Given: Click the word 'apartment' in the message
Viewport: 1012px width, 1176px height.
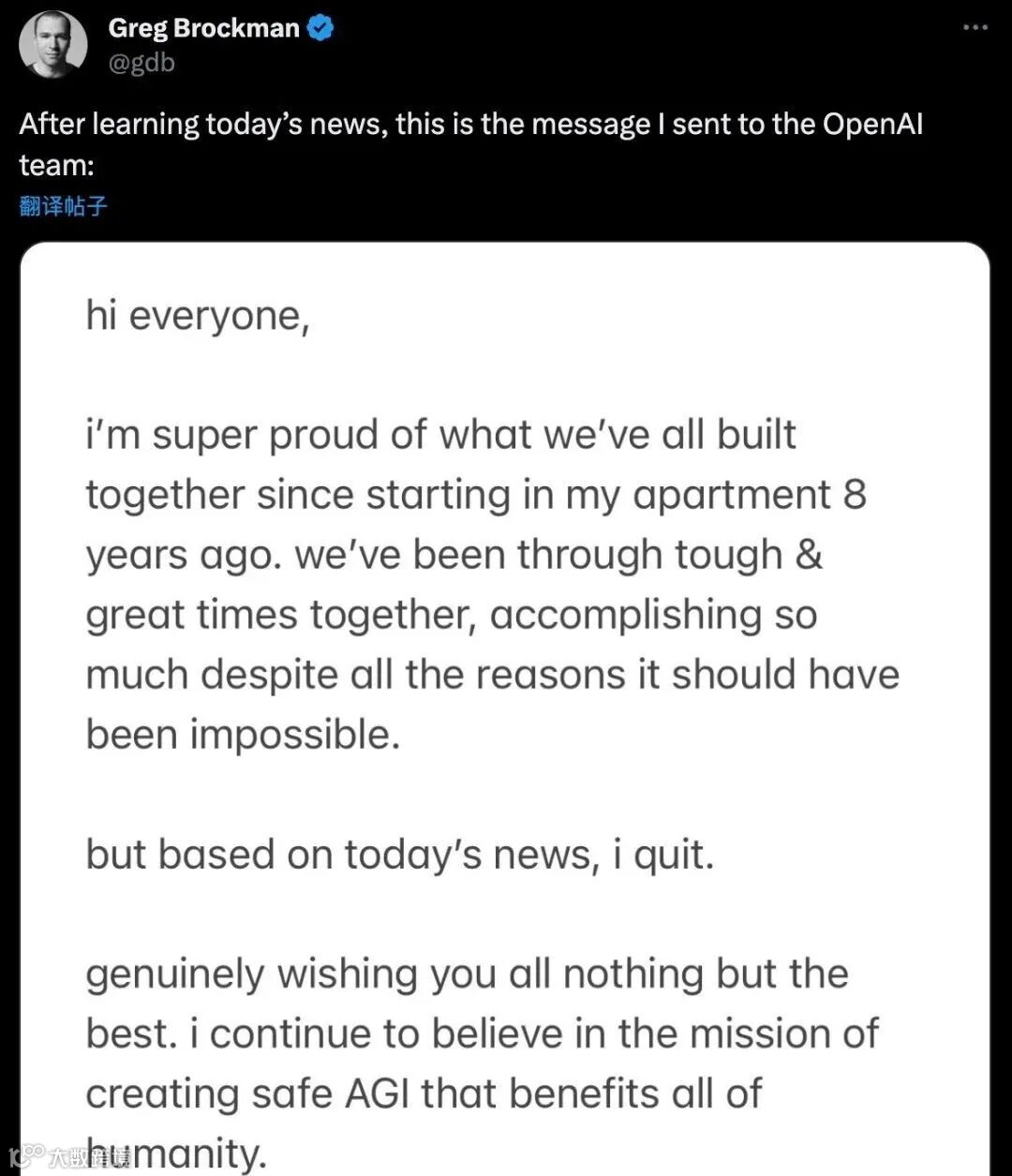Looking at the screenshot, I should (733, 496).
